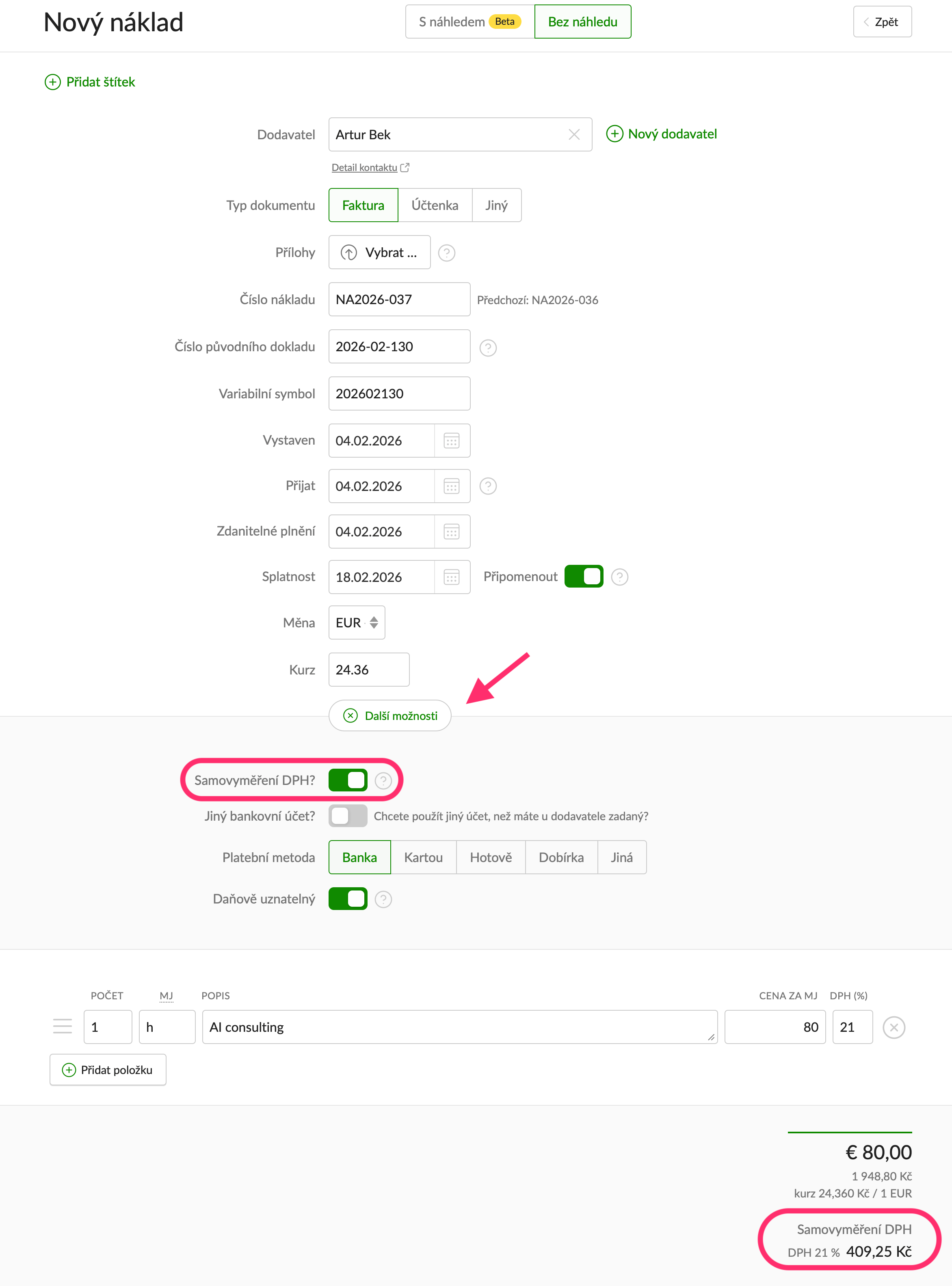Click the Přidat položku button
Image resolution: width=952 pixels, height=1286 pixels.
point(108,1070)
